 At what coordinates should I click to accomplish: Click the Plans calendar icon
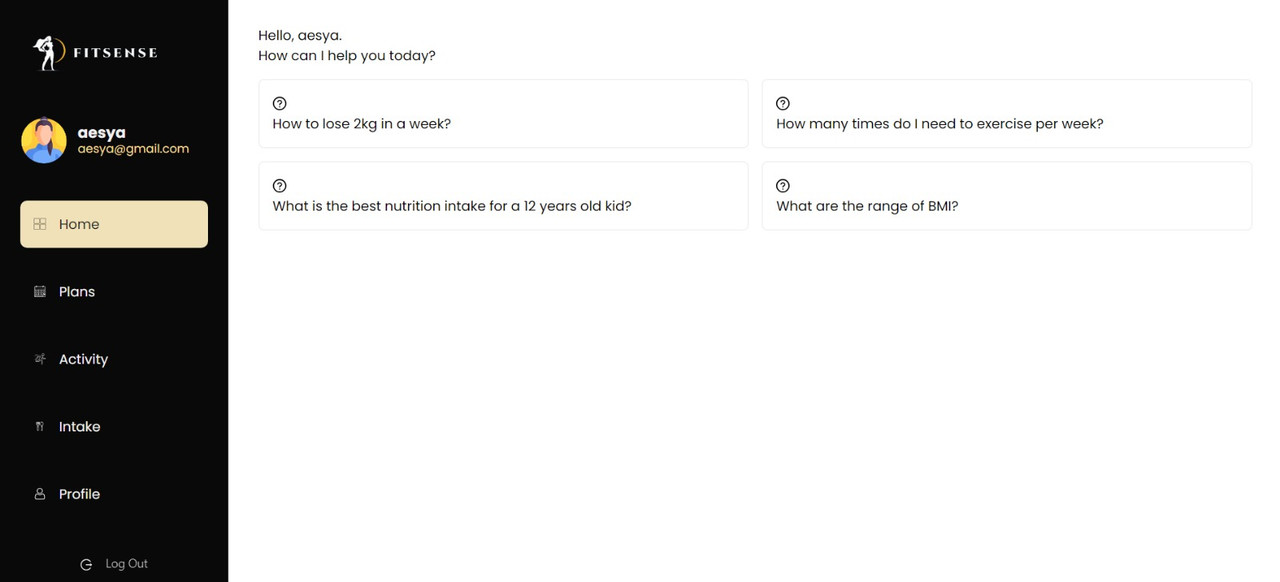point(40,292)
